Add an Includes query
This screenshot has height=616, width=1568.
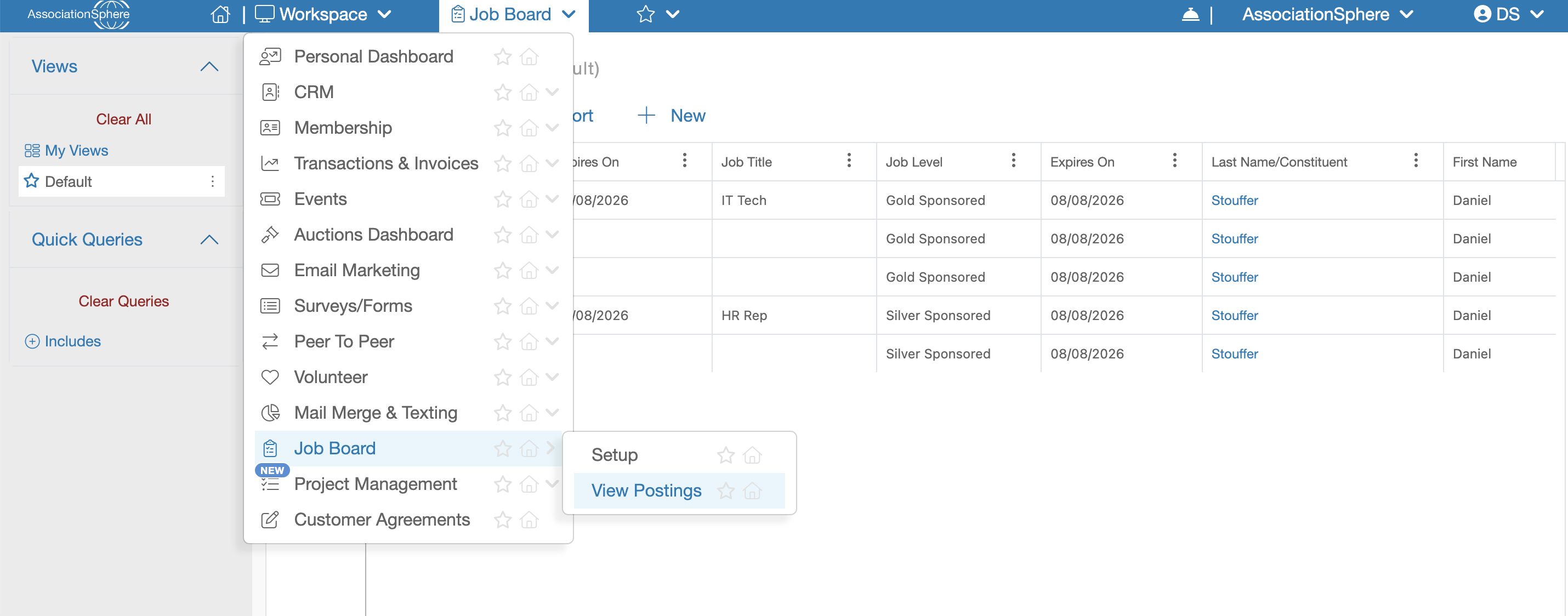pos(63,341)
